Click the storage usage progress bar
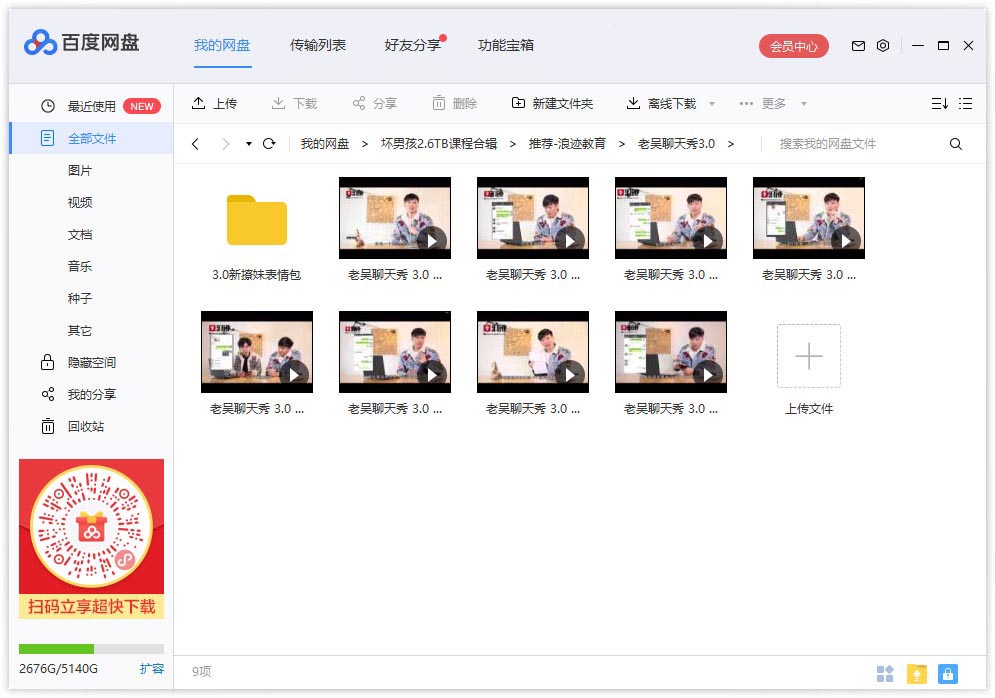995x698 pixels. 91,649
